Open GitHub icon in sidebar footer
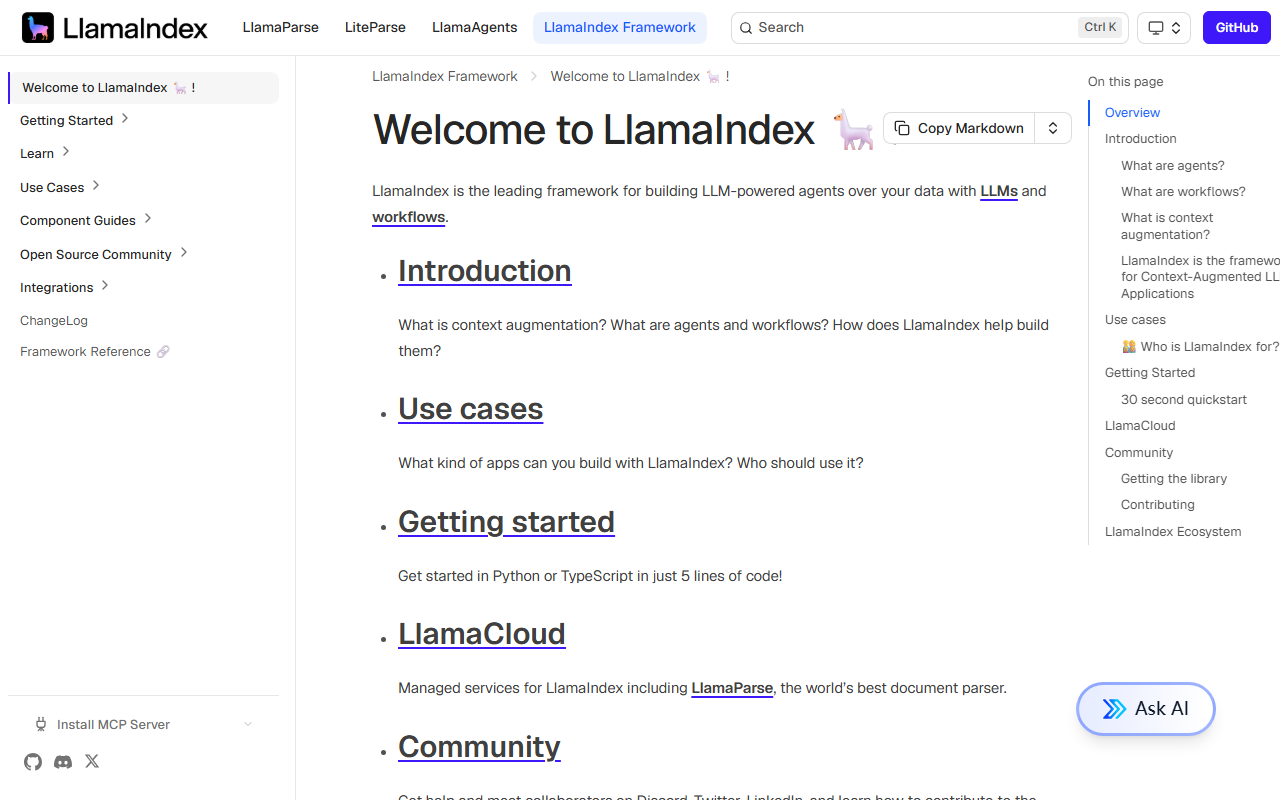 click(33, 762)
